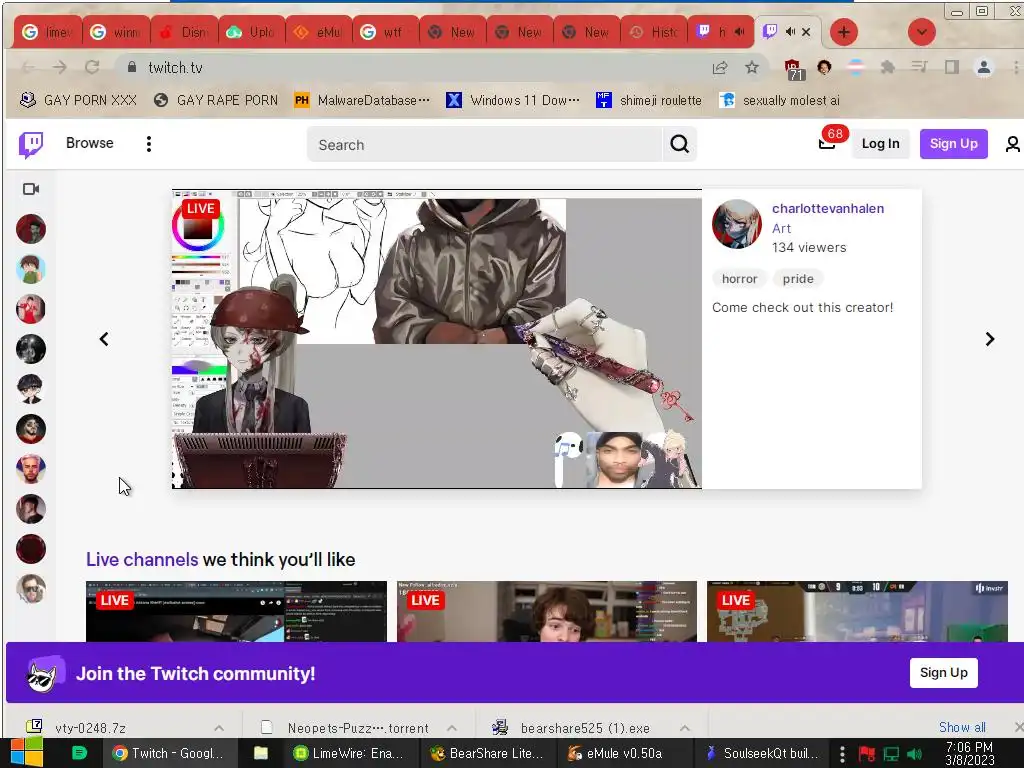The width and height of the screenshot is (1024, 768).
Task: Open the extensions puzzle piece menu
Action: click(x=887, y=67)
